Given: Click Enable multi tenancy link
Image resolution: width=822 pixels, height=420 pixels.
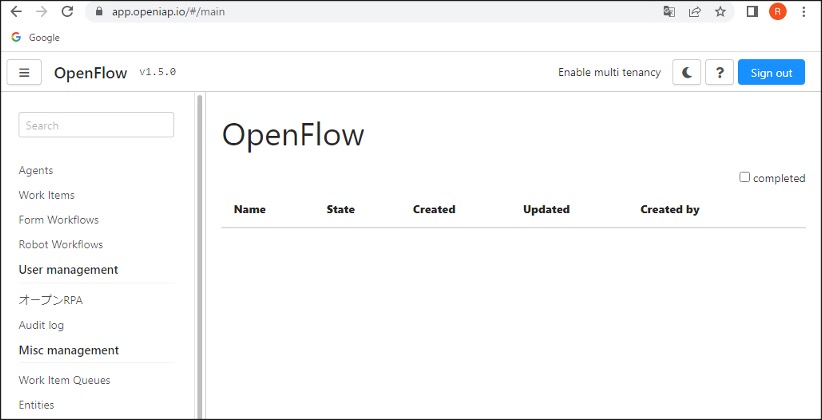Looking at the screenshot, I should 609,72.
